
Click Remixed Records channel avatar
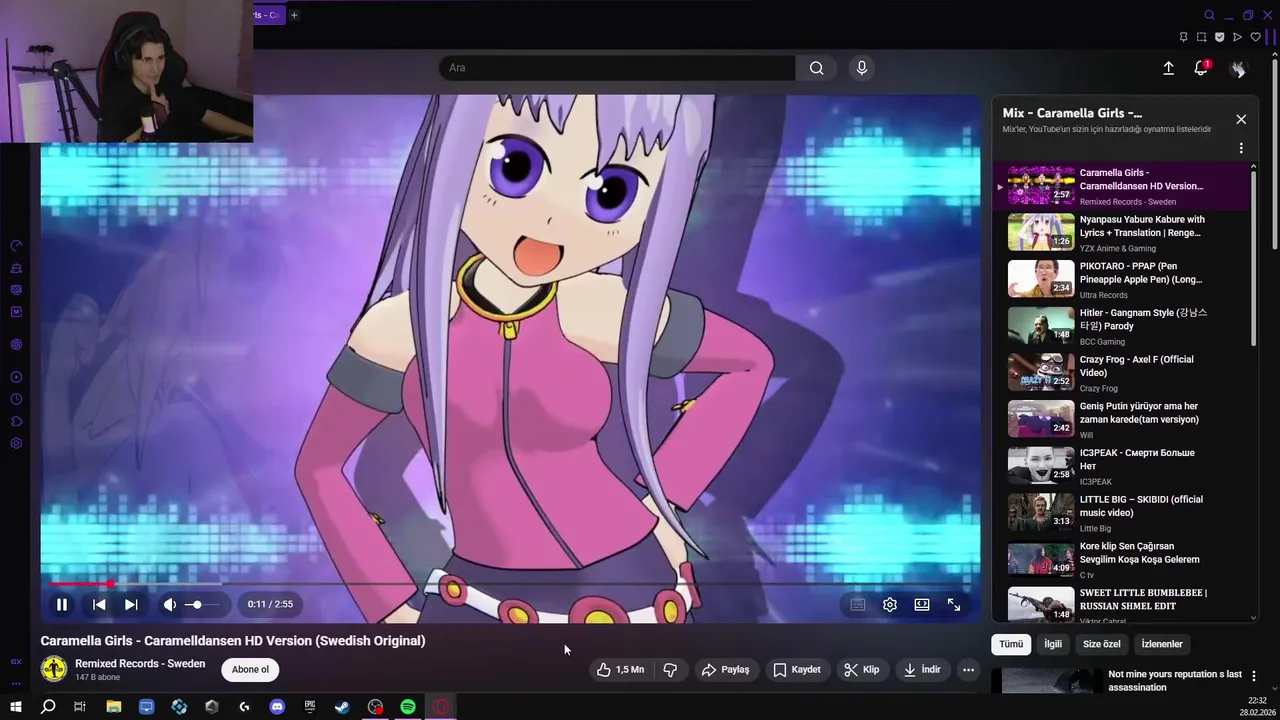click(54, 669)
